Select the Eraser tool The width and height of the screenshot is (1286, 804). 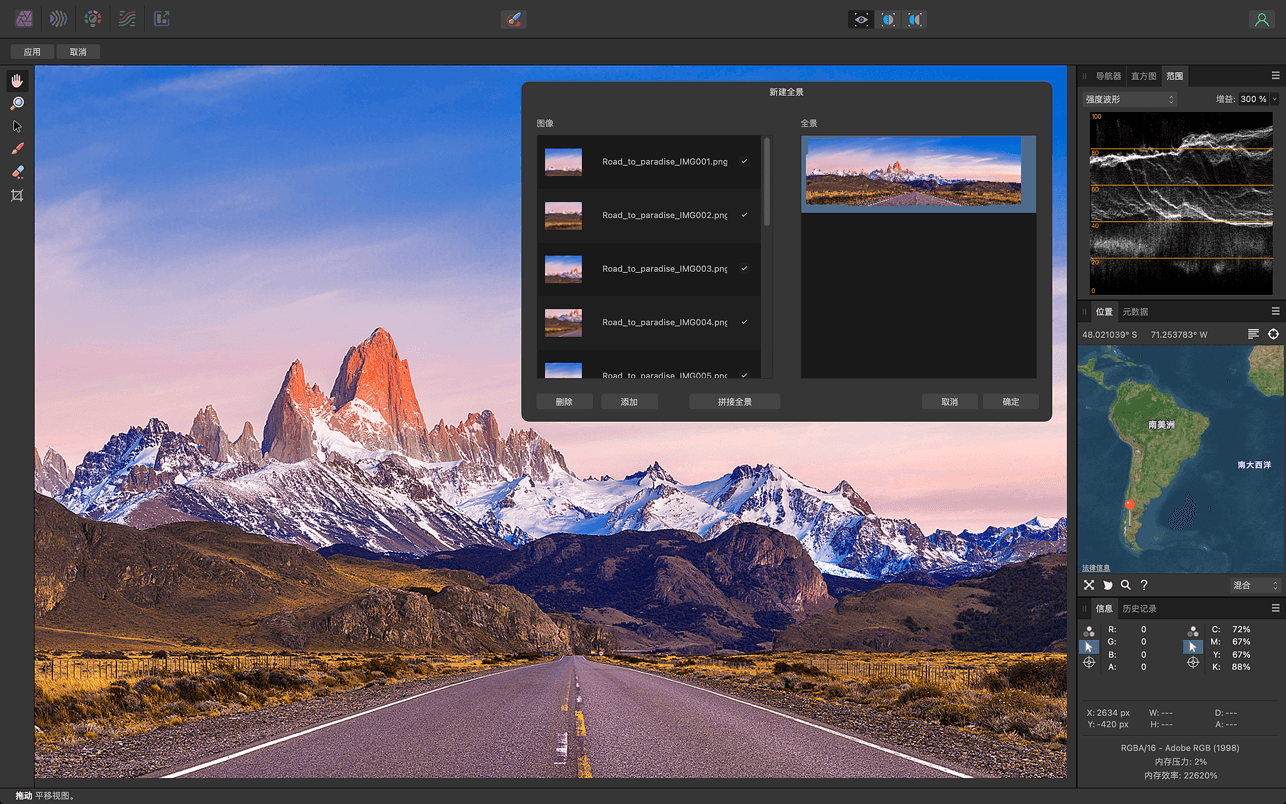pos(16,172)
